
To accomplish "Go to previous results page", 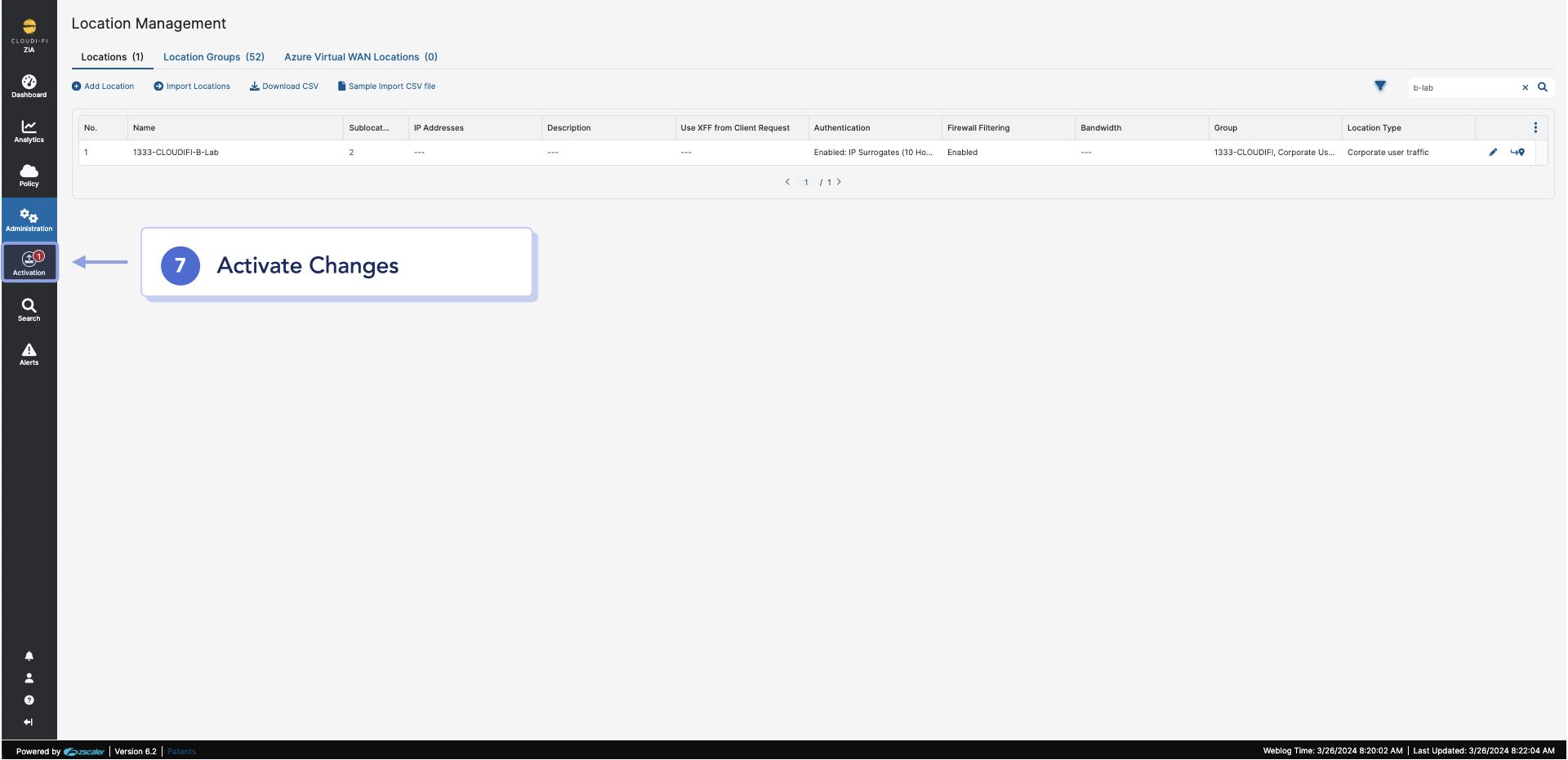I will coord(787,182).
